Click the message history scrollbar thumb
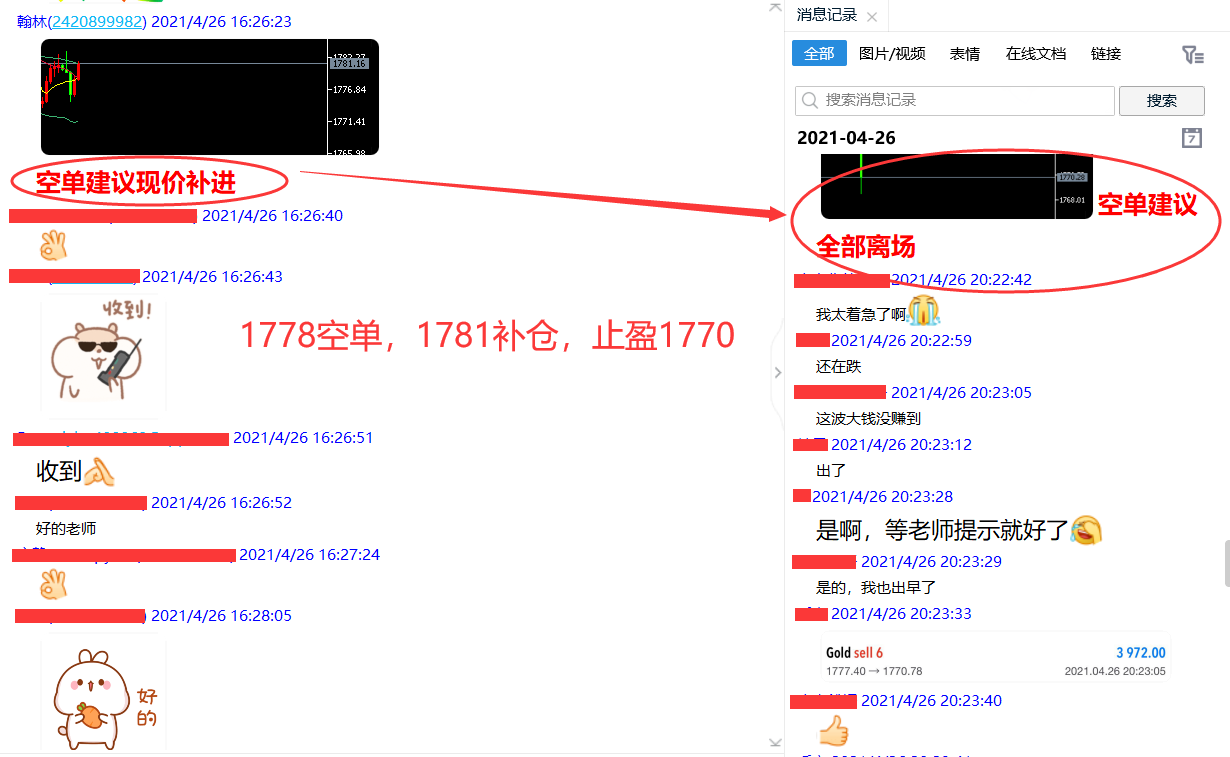Viewport: 1230px width, 757px height. coord(1226,564)
